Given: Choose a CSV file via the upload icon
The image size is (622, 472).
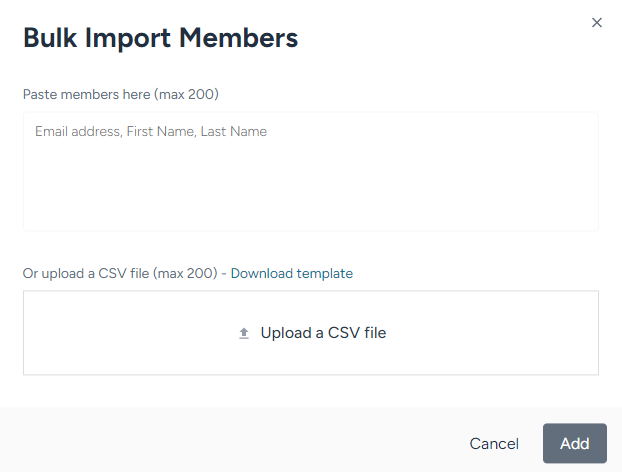Looking at the screenshot, I should [244, 333].
